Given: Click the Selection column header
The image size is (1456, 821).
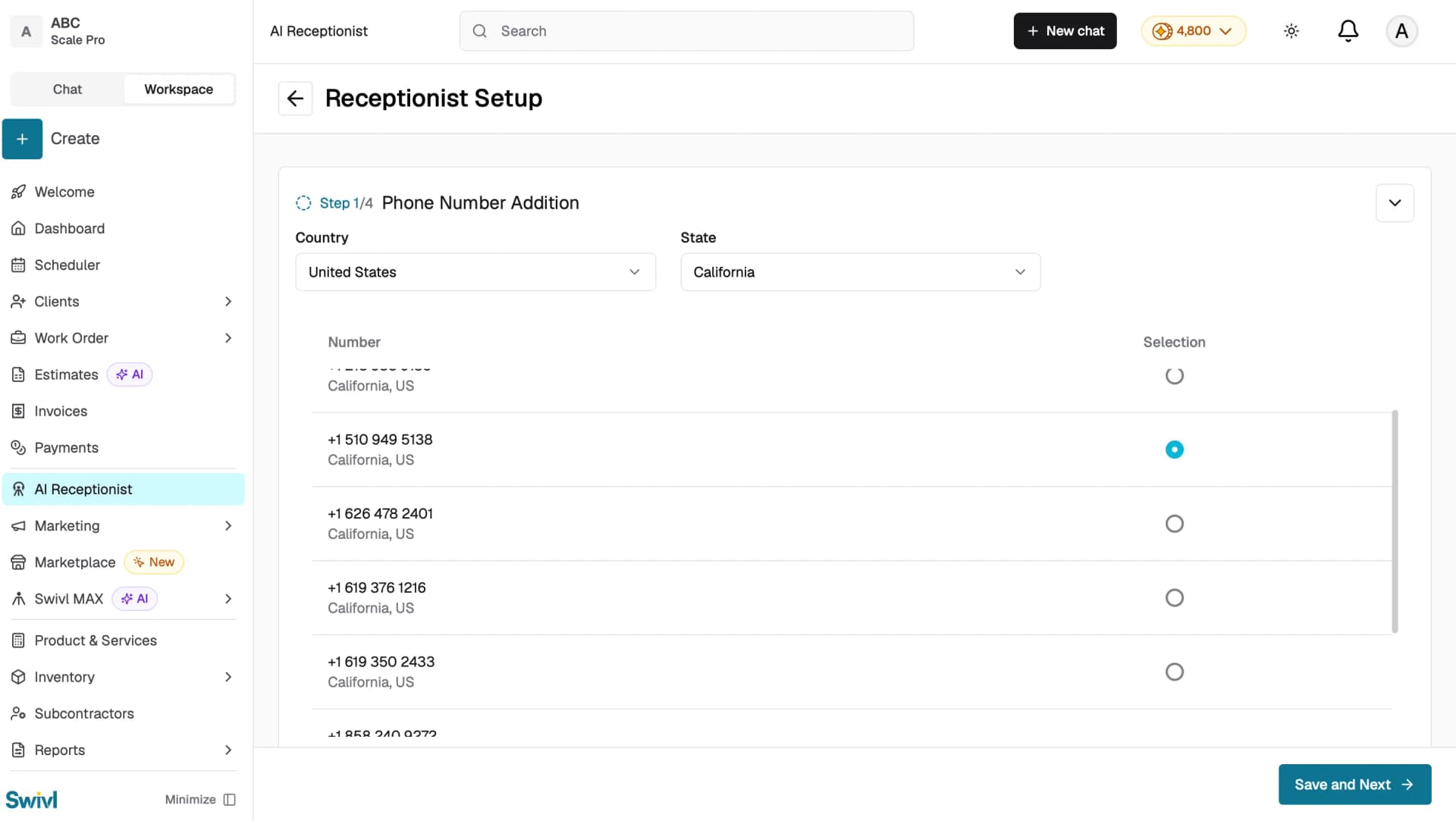Looking at the screenshot, I should [1174, 342].
